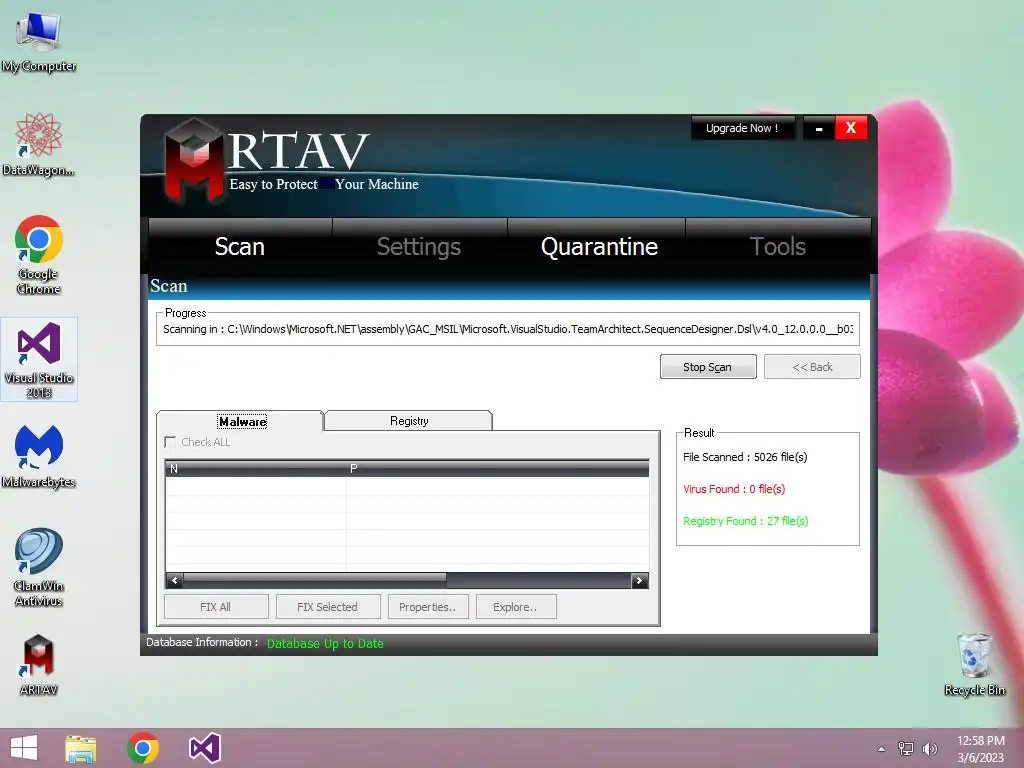Click the Explore.. button

coord(516,607)
